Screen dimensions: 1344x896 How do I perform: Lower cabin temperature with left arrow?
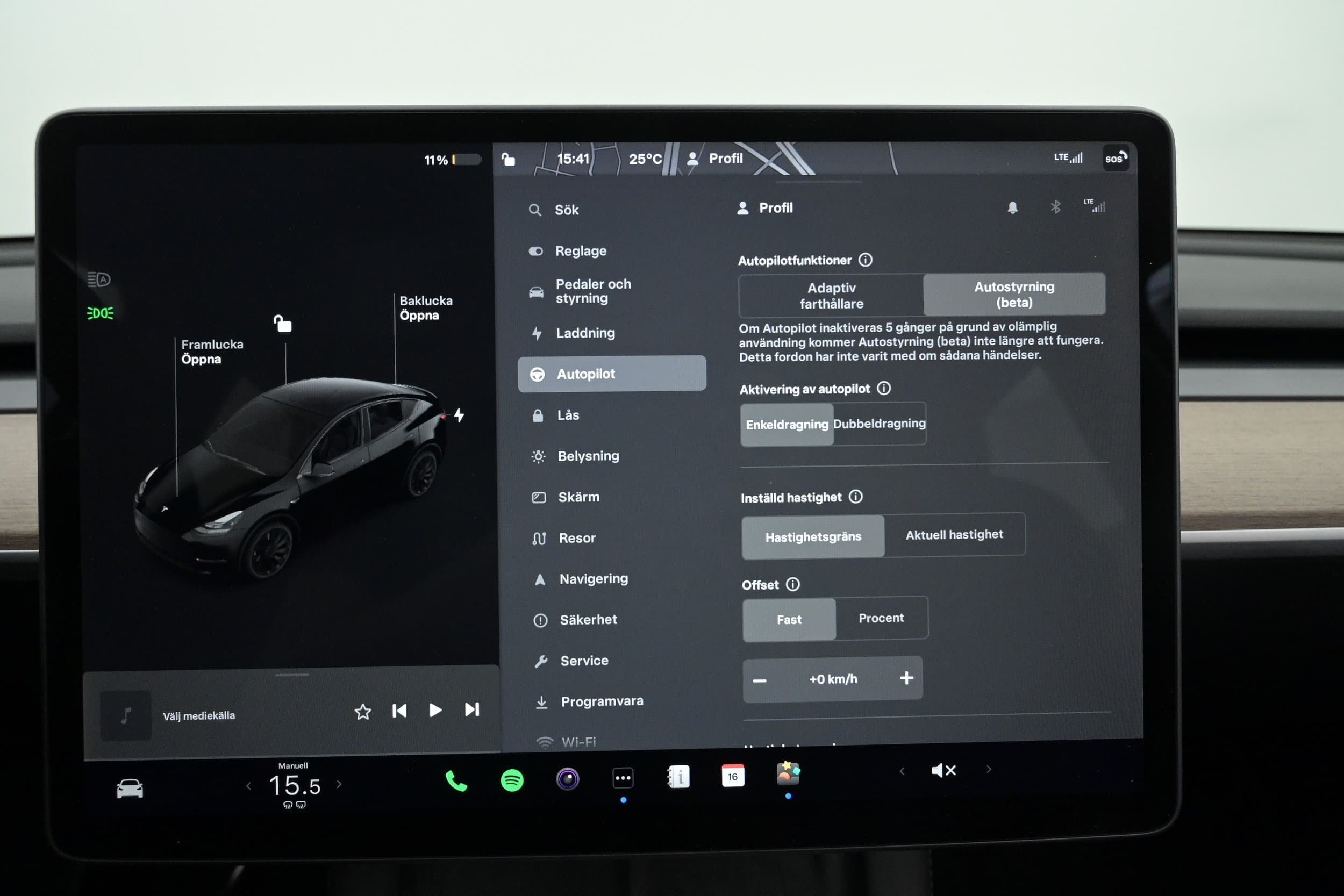click(248, 786)
